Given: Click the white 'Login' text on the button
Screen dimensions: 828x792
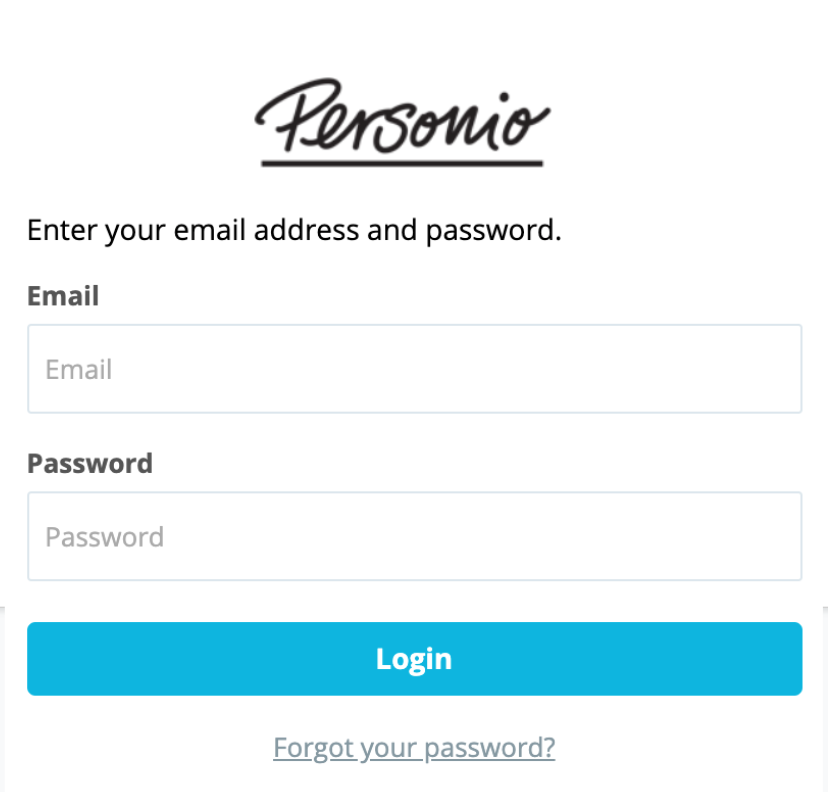Looking at the screenshot, I should coord(414,658).
